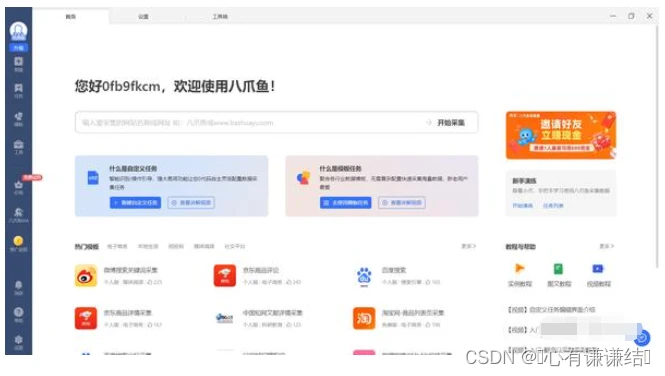Switch to the third toolbox tab

pos(220,17)
